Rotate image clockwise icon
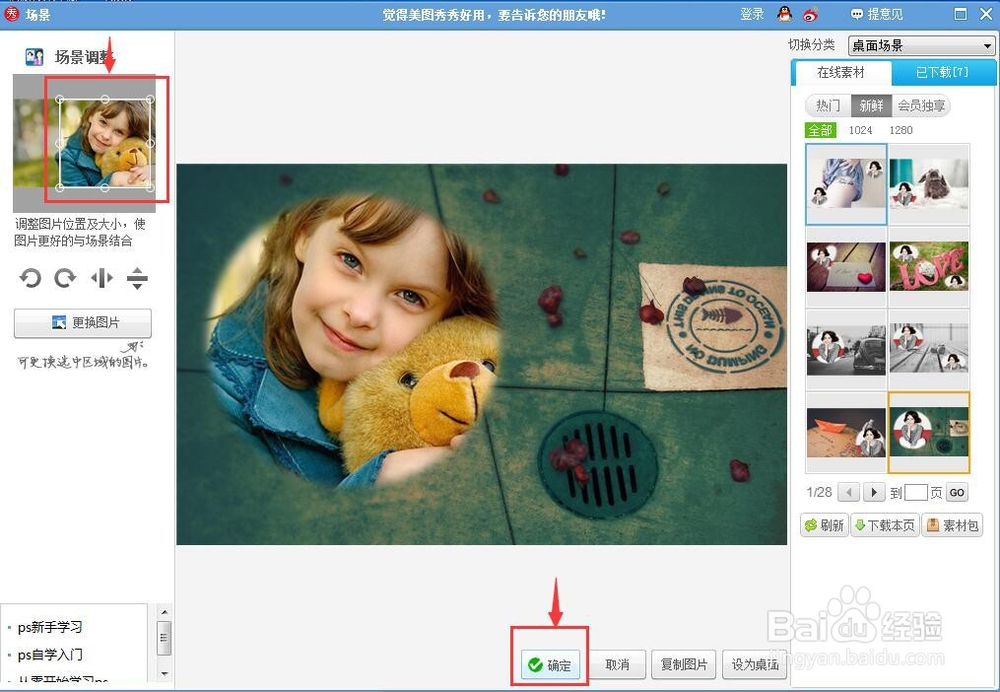Image resolution: width=1000 pixels, height=692 pixels. [x=65, y=278]
